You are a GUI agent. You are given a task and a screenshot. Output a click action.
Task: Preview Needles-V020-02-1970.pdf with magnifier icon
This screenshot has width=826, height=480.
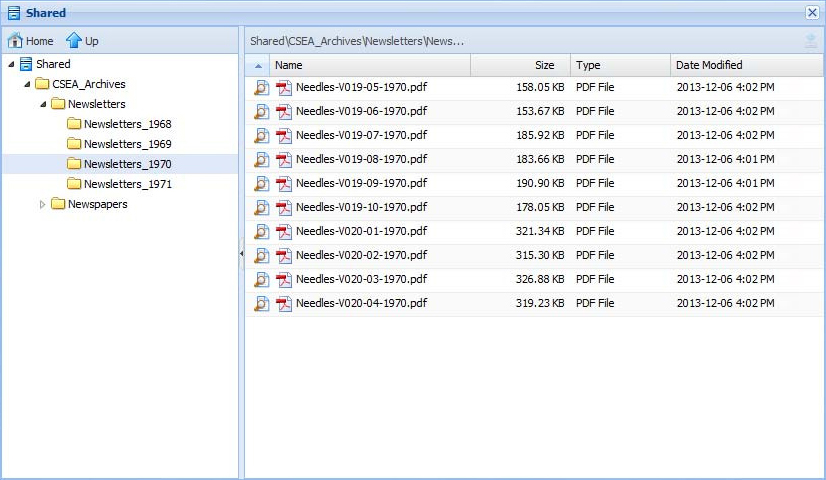pyautogui.click(x=261, y=255)
